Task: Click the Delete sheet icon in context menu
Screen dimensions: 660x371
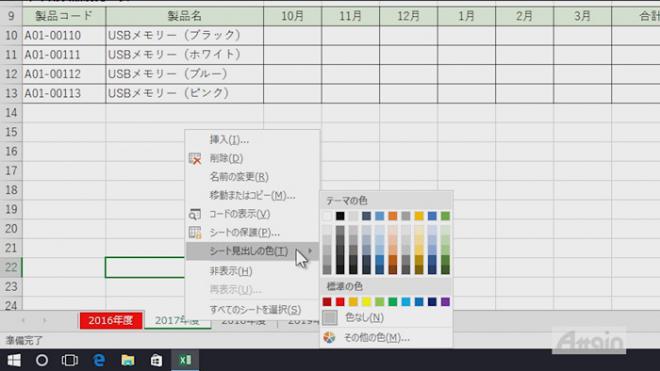Action: click(195, 159)
